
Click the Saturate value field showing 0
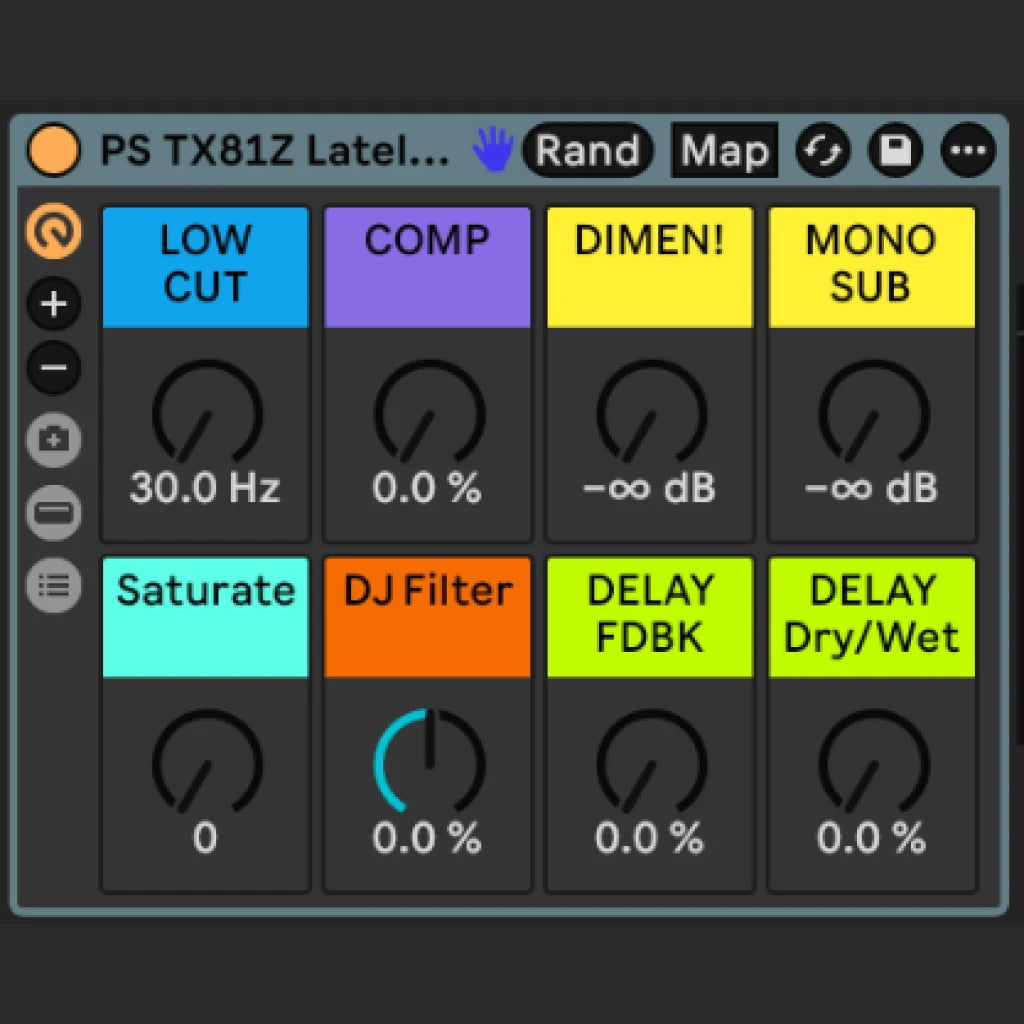click(x=205, y=839)
